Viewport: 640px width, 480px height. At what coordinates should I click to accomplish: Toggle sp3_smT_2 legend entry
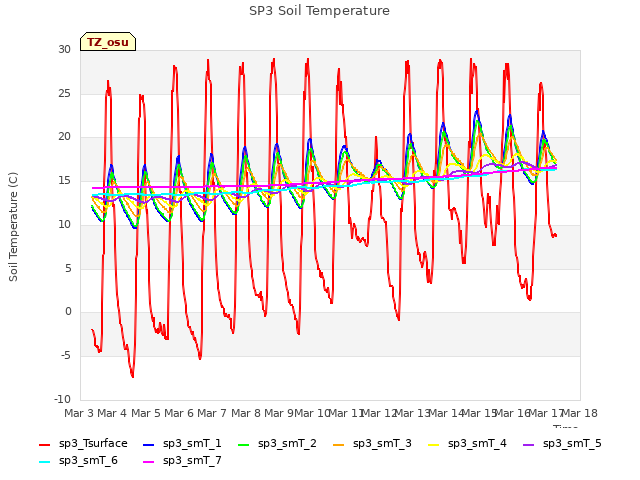tap(277, 444)
